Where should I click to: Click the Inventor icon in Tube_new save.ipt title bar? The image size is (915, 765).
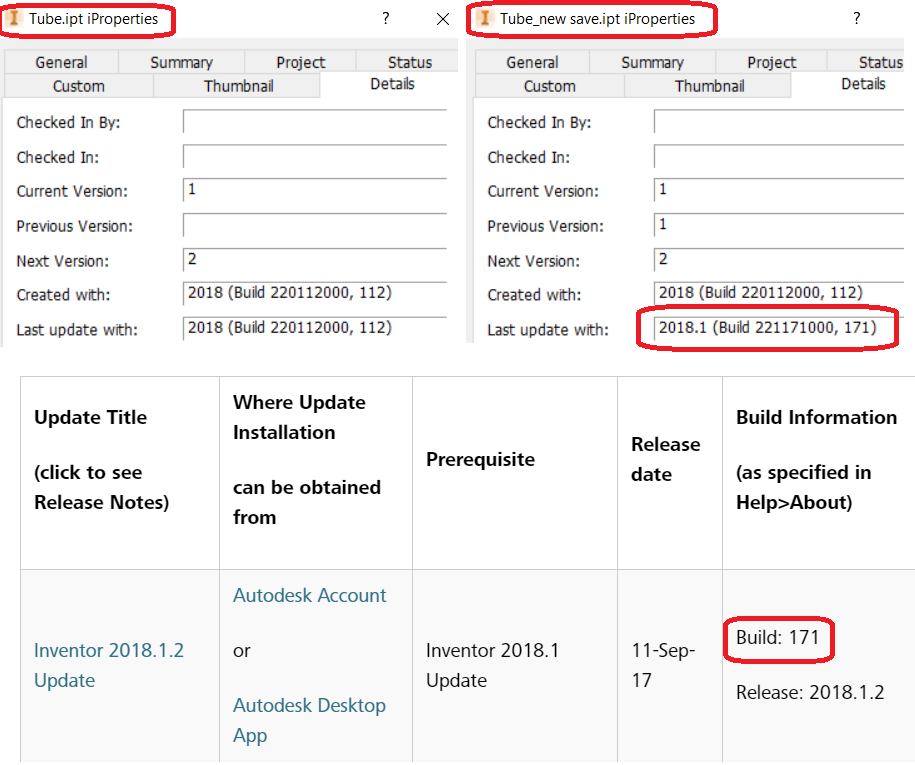coord(484,19)
